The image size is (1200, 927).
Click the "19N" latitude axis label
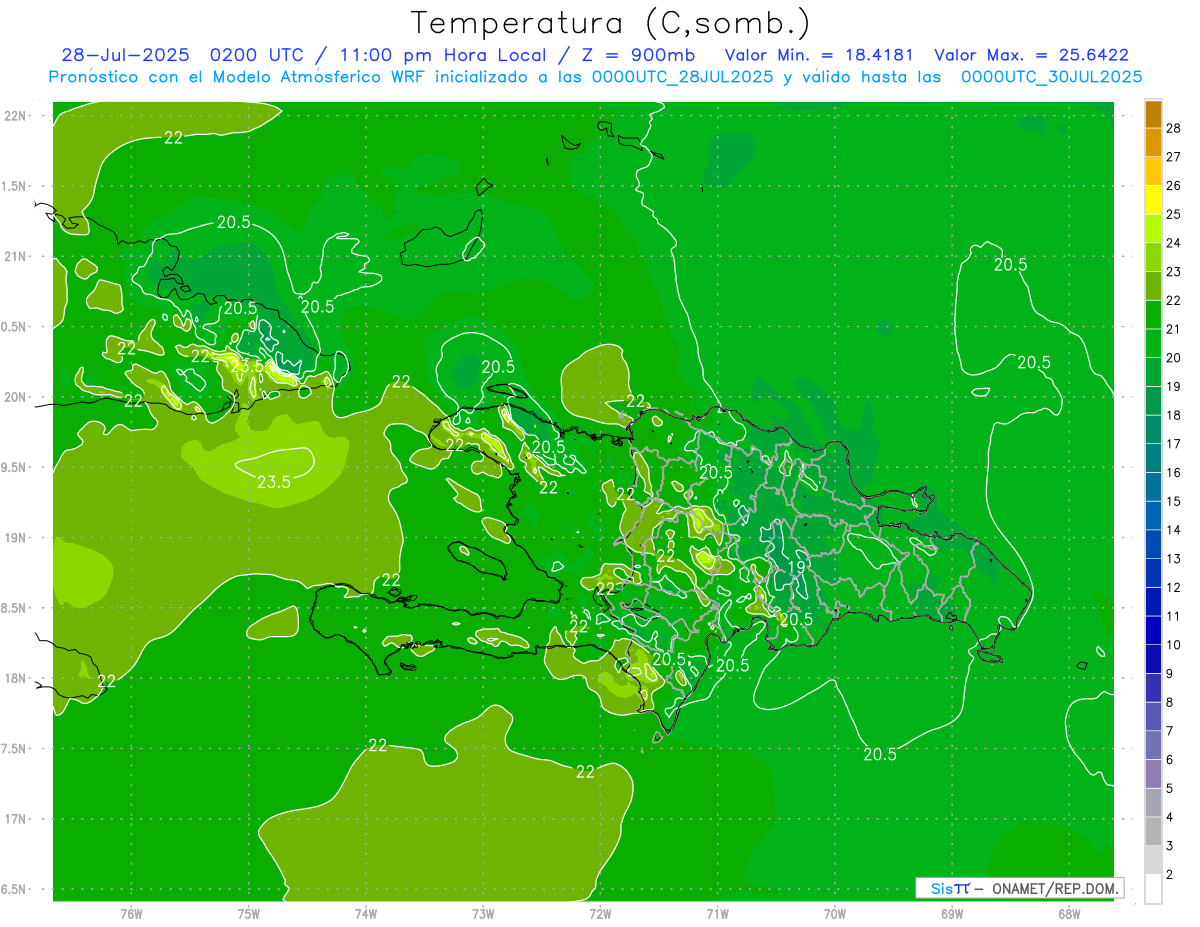[16, 537]
